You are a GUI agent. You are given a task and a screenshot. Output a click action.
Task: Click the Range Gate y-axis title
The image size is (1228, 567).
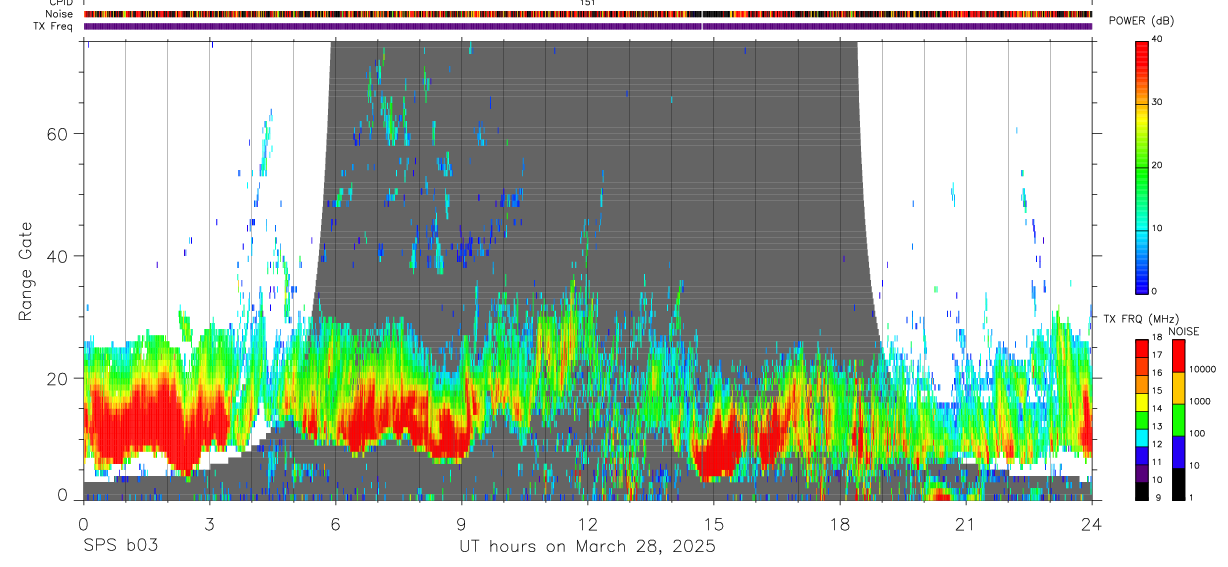(x=26, y=271)
